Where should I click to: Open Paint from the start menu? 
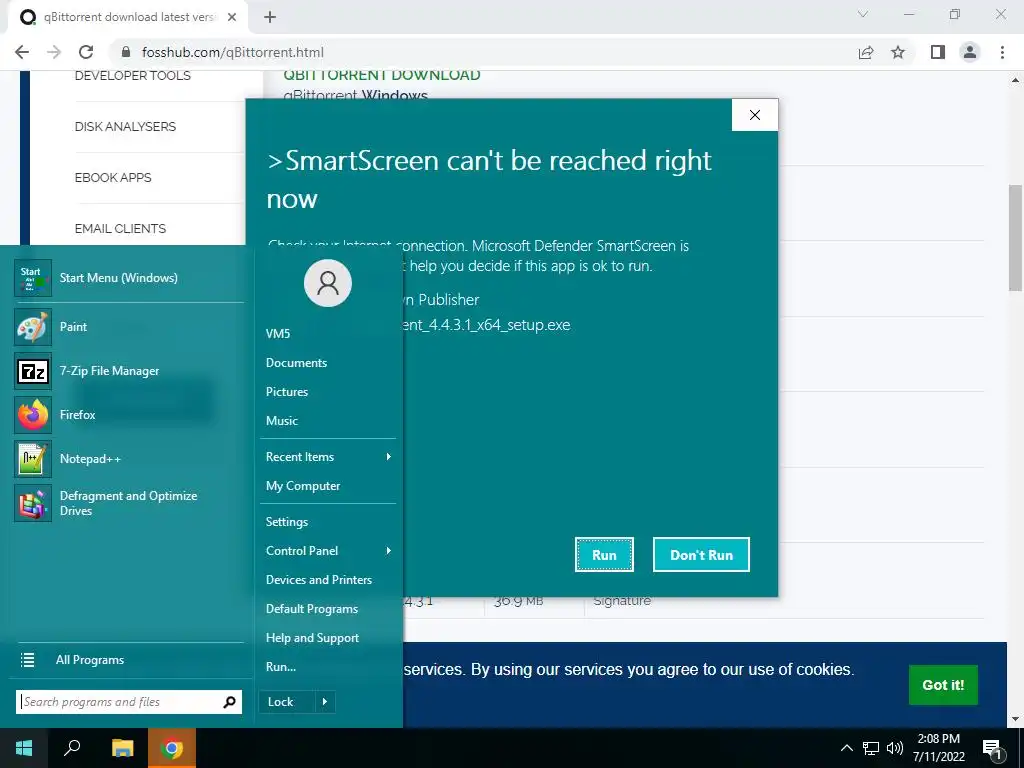pyautogui.click(x=129, y=327)
